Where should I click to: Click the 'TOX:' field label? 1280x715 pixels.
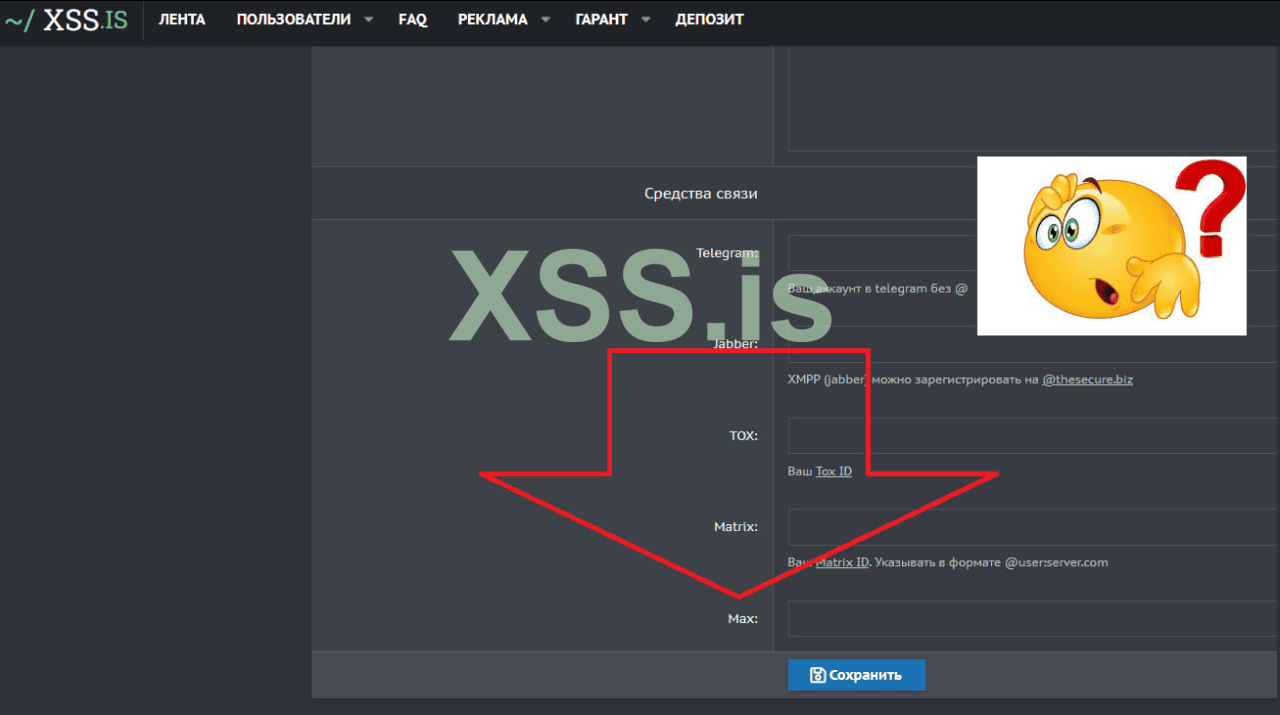pos(743,436)
